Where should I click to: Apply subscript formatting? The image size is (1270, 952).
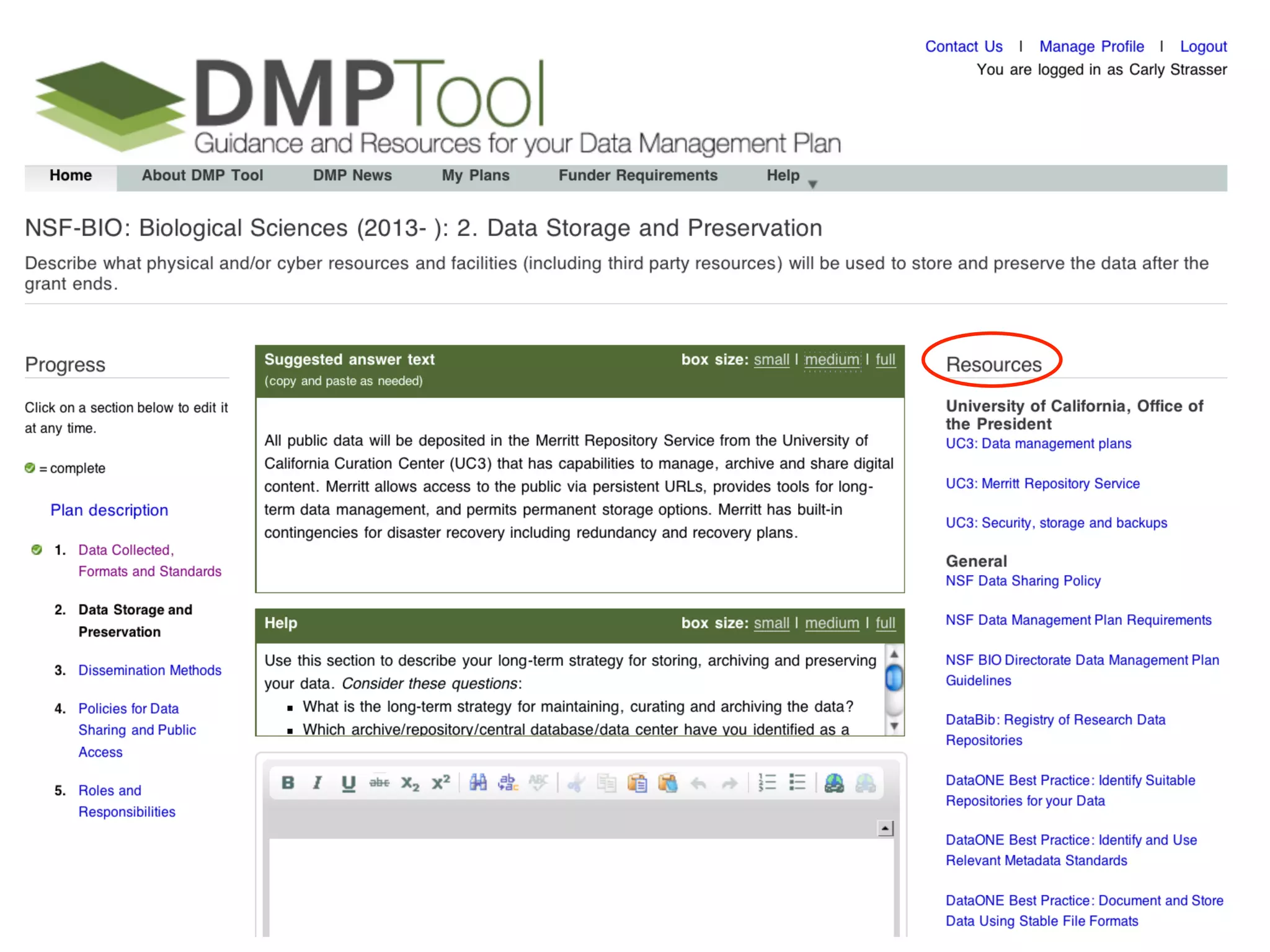(410, 783)
